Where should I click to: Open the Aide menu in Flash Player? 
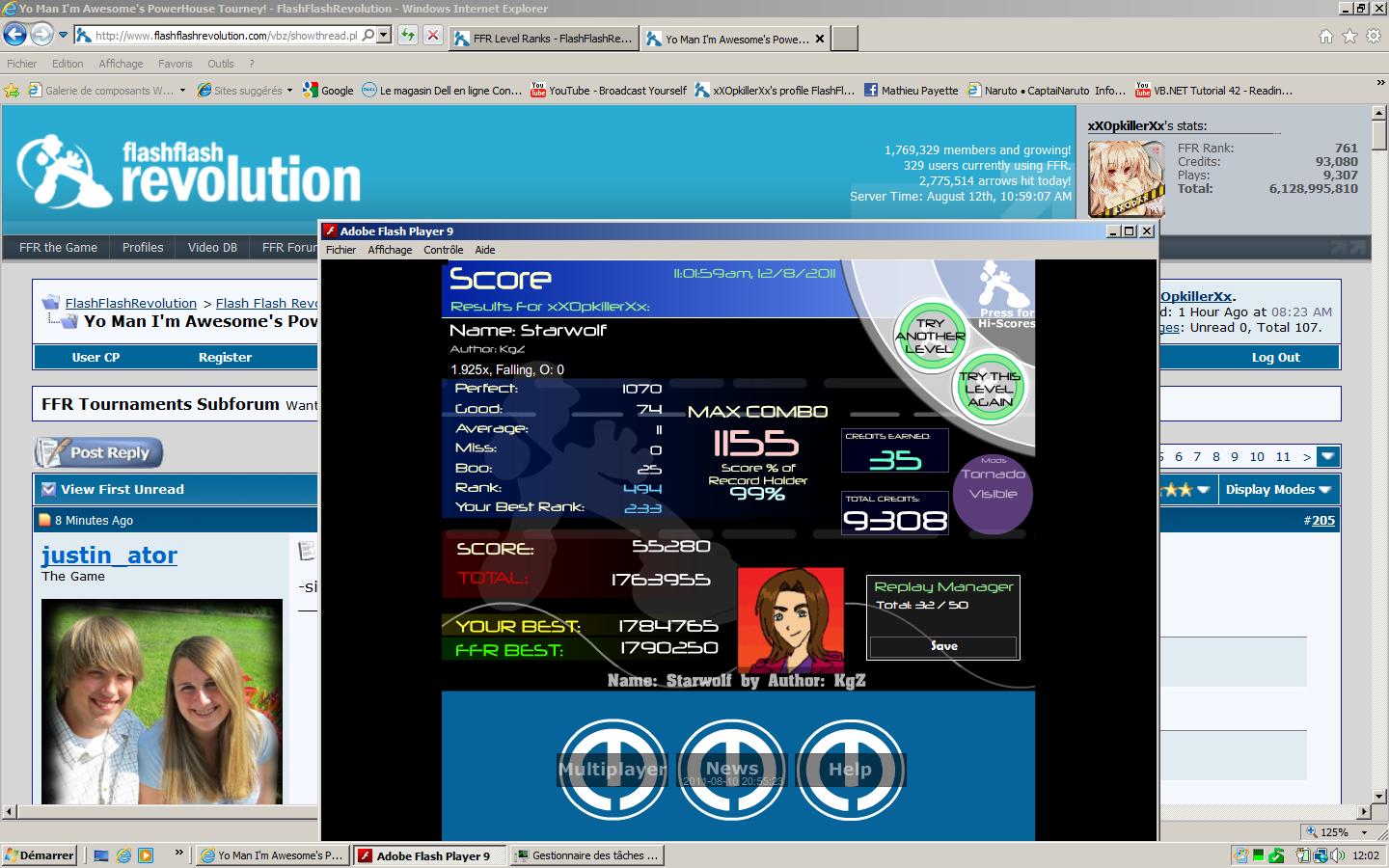pyautogui.click(x=485, y=250)
